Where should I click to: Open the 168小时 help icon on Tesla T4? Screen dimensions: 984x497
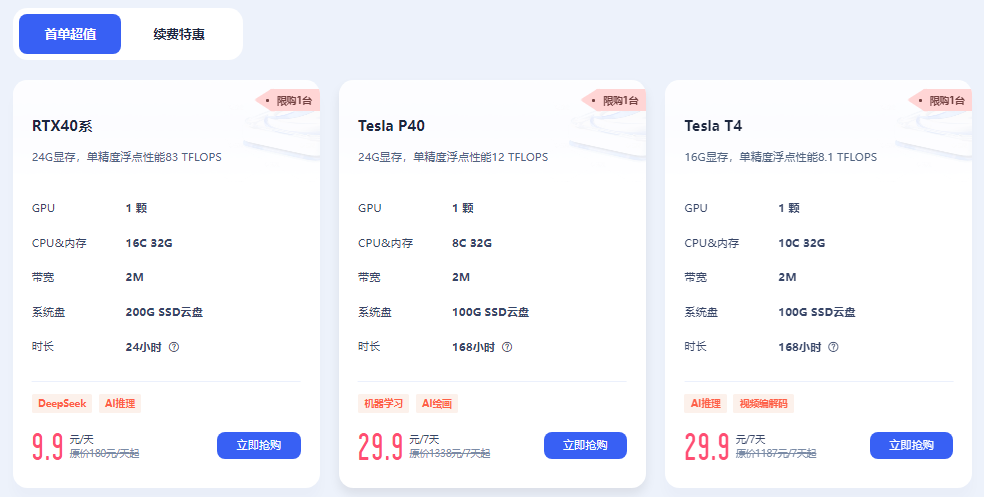click(x=833, y=347)
